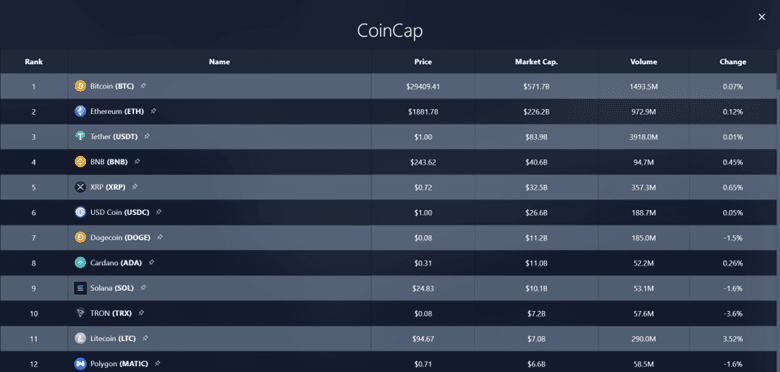Open the BNB (BNB) coin name
Screen dimensions: 780x372
(109, 162)
